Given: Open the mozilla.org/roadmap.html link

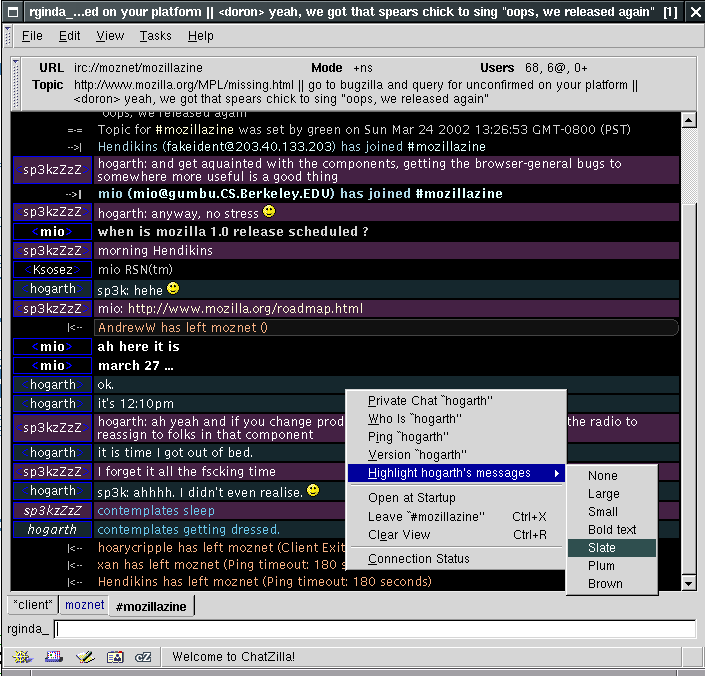Looking at the screenshot, I should [245, 309].
